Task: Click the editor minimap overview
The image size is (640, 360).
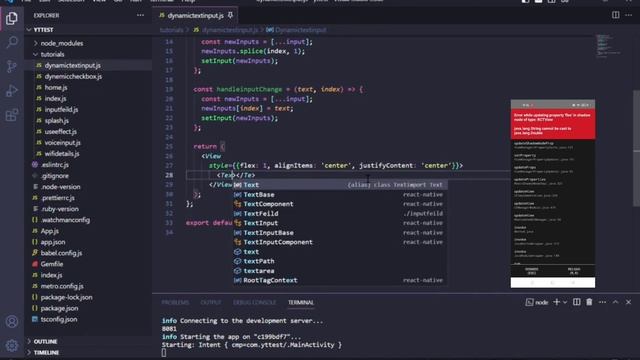Action: [608, 46]
